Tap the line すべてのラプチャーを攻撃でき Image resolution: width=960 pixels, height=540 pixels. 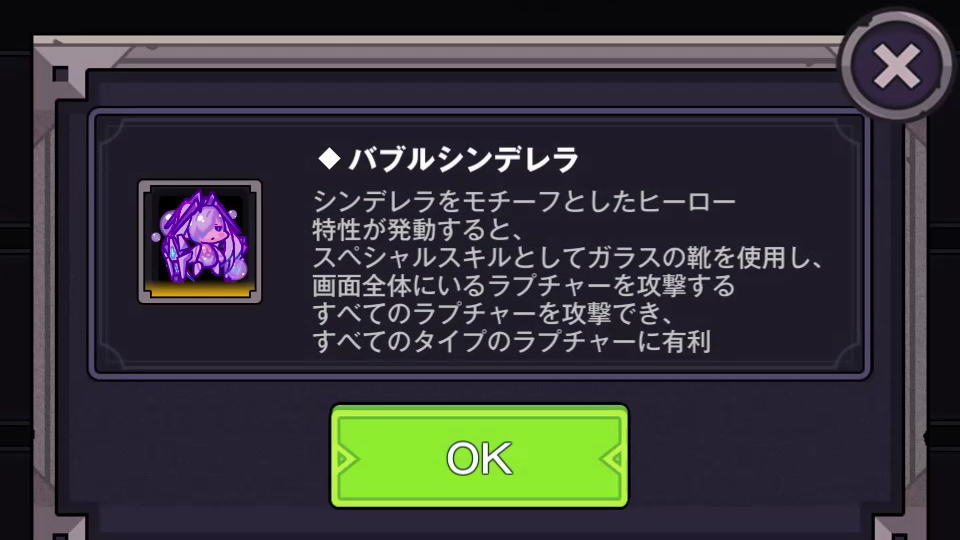[x=493, y=313]
